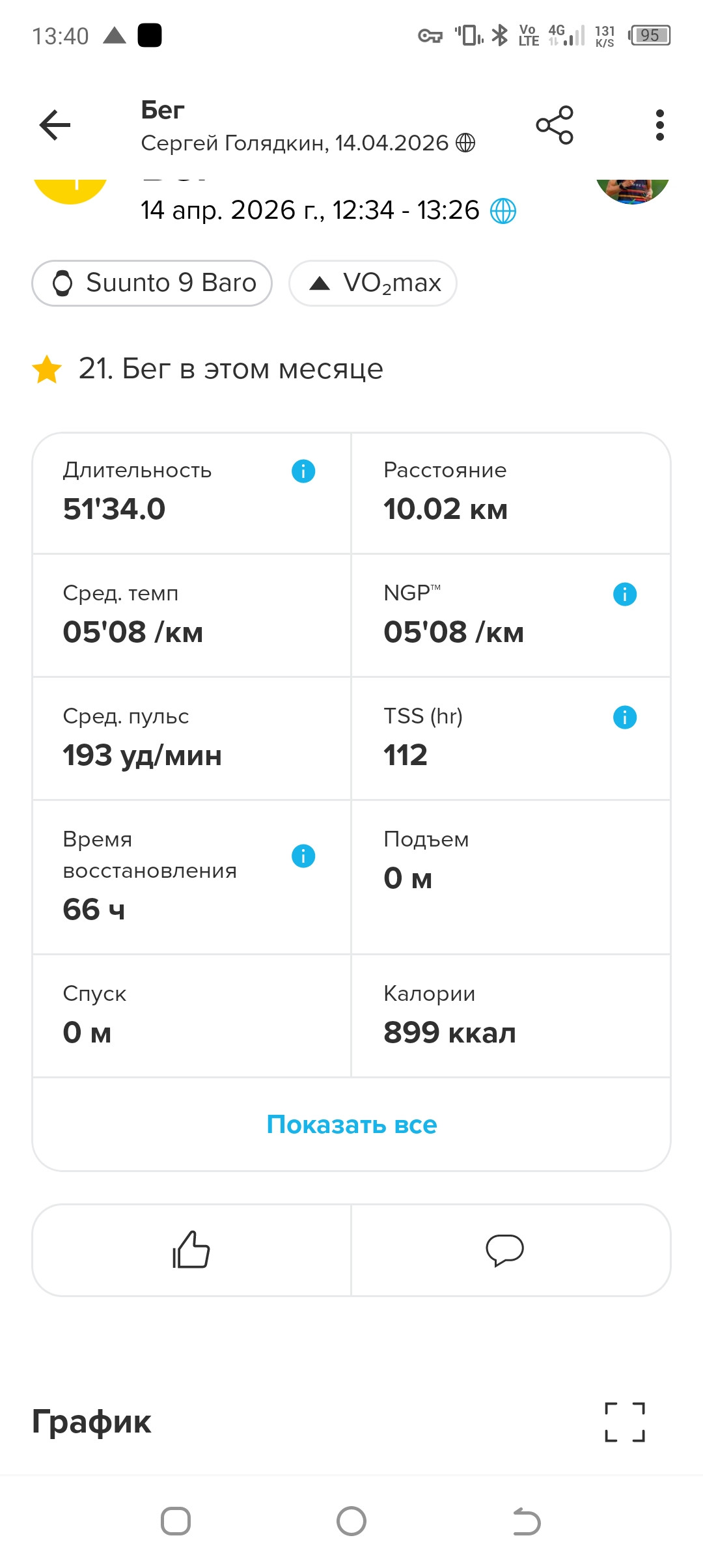The image size is (703, 1568).
Task: Expand График to fullscreen
Action: pos(625,1422)
